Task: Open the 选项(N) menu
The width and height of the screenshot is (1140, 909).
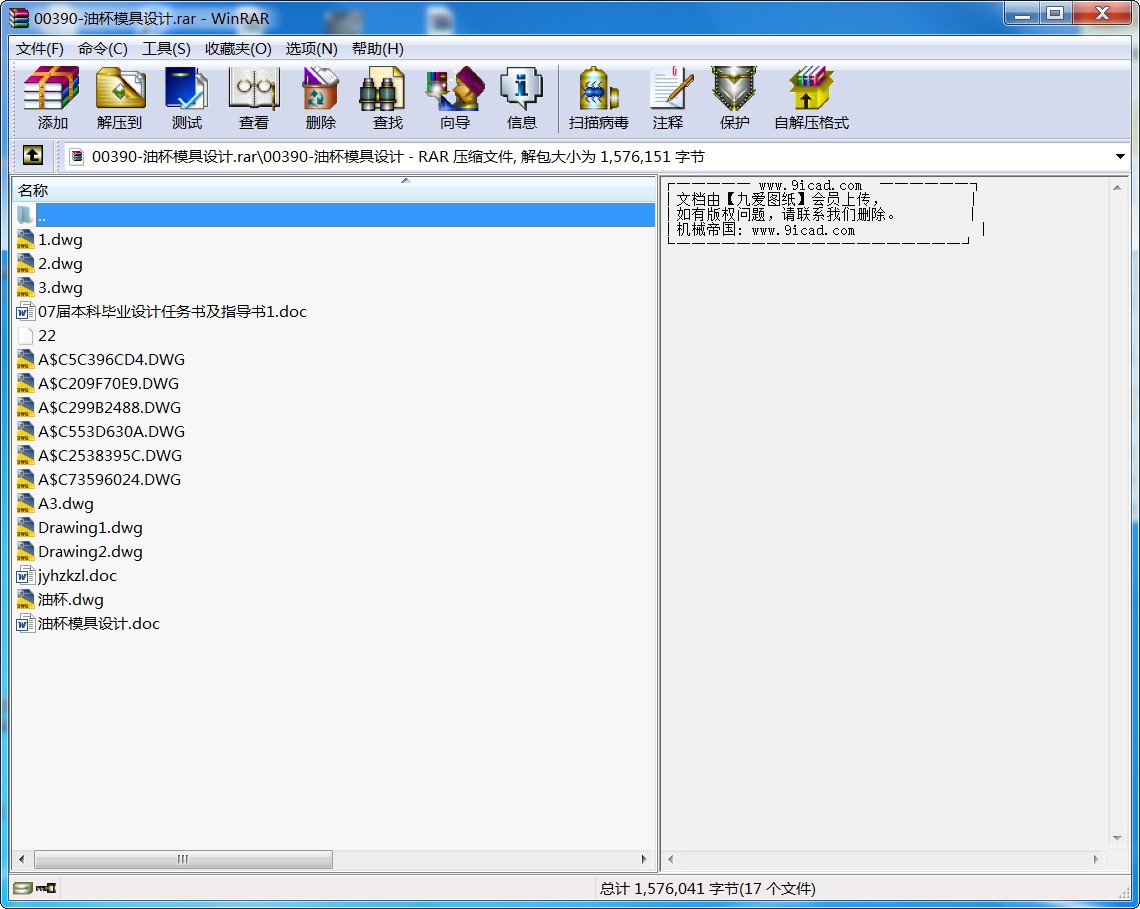Action: click(311, 49)
